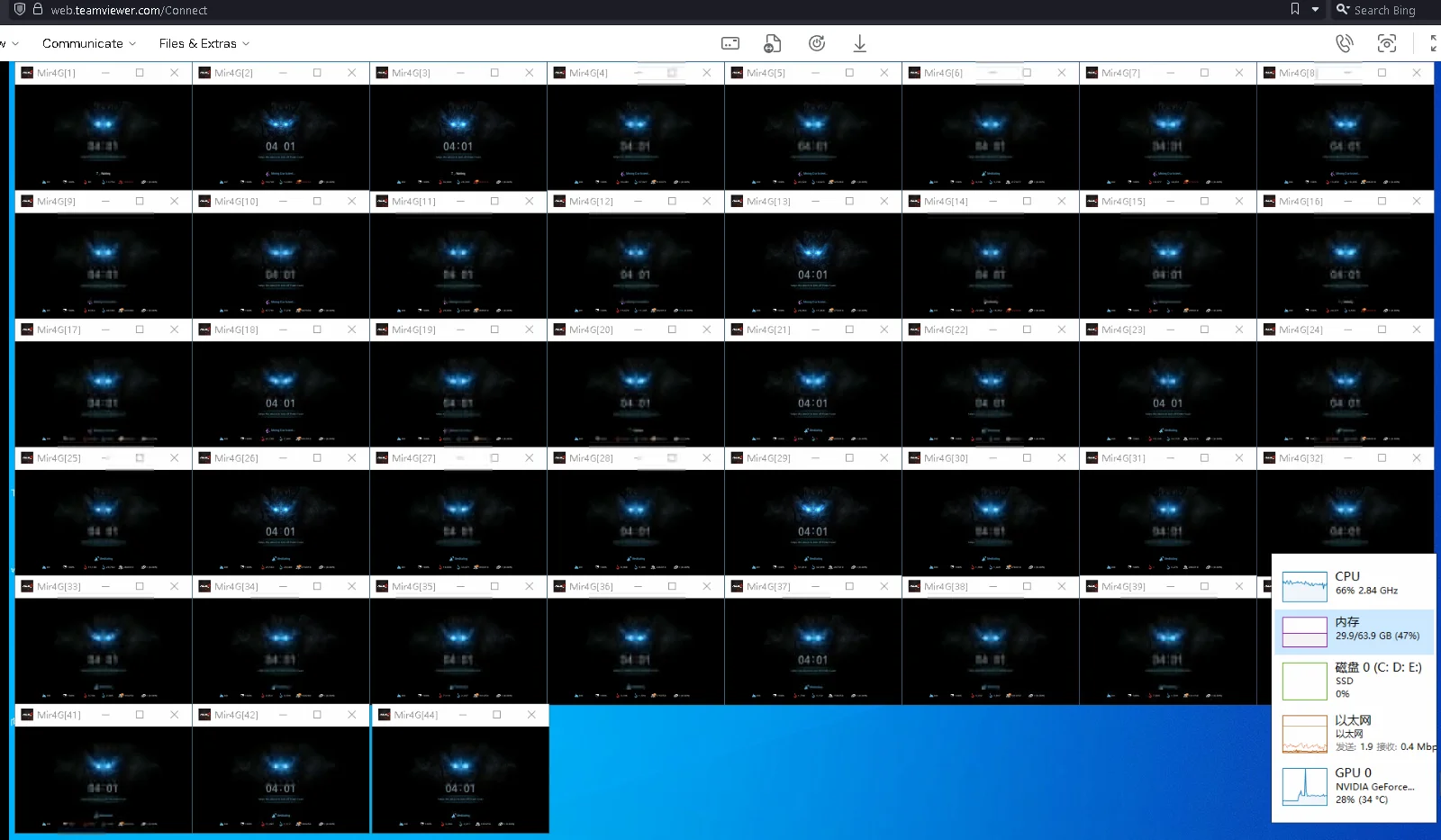1441x840 pixels.
Task: Click the Mir4G[1] window app icon
Action: click(x=27, y=73)
